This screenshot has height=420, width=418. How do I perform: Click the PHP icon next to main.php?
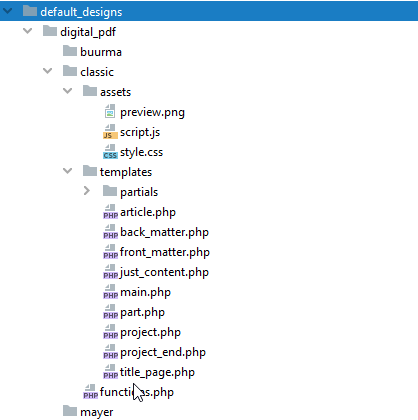click(x=110, y=292)
